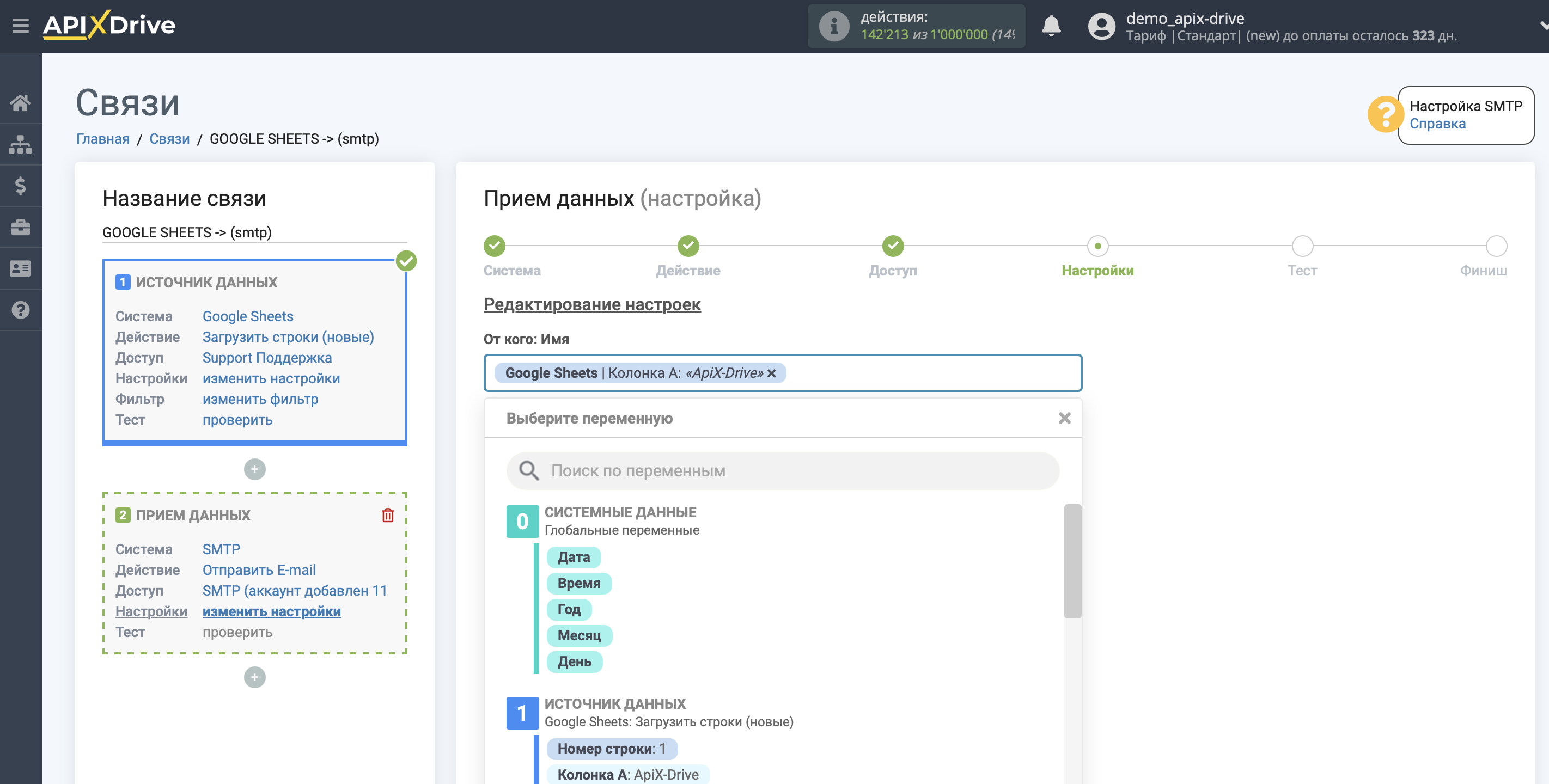Go to the Финиш step
Image resolution: width=1549 pixels, height=784 pixels.
(x=1496, y=246)
